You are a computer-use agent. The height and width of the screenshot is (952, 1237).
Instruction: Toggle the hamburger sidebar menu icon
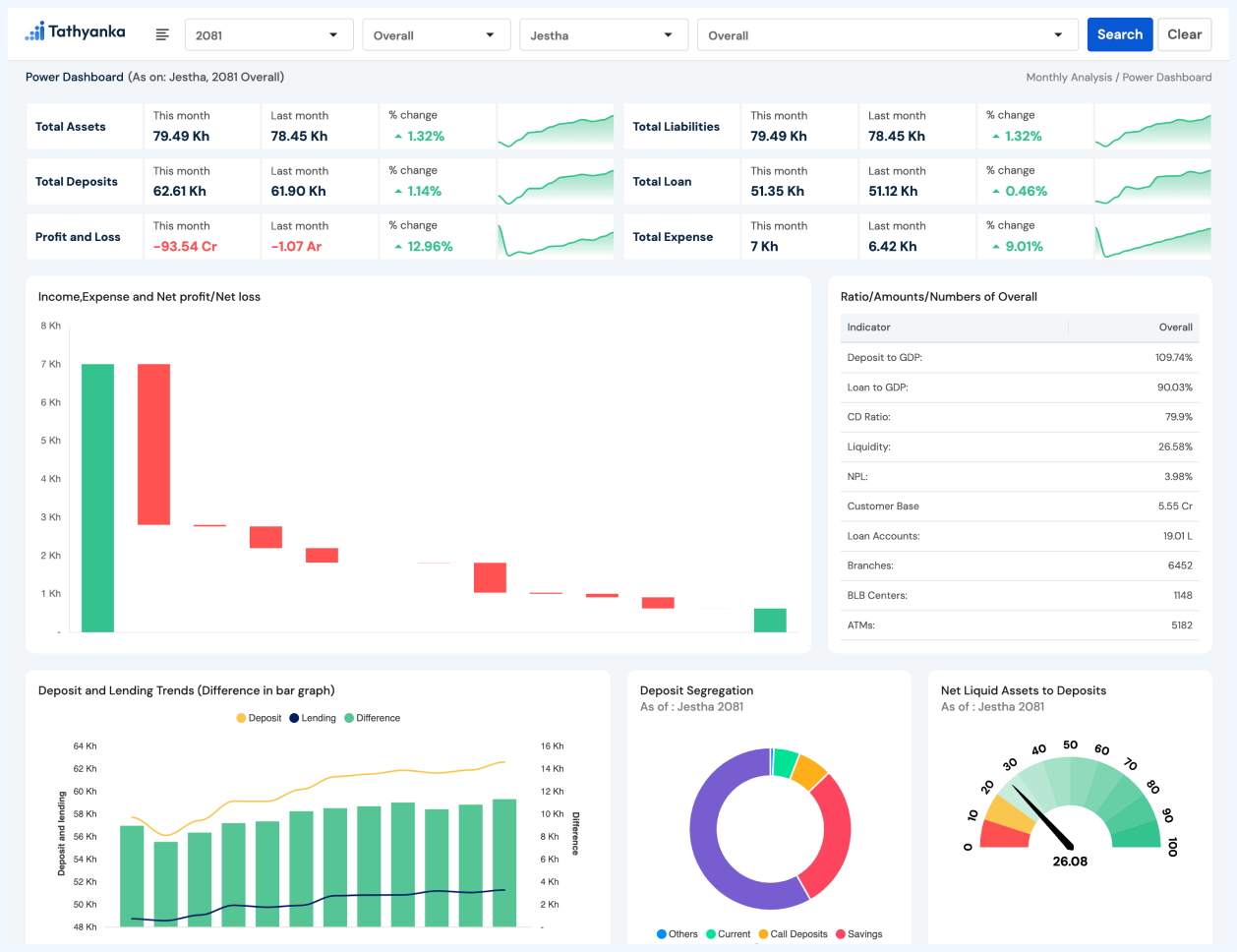click(x=162, y=35)
